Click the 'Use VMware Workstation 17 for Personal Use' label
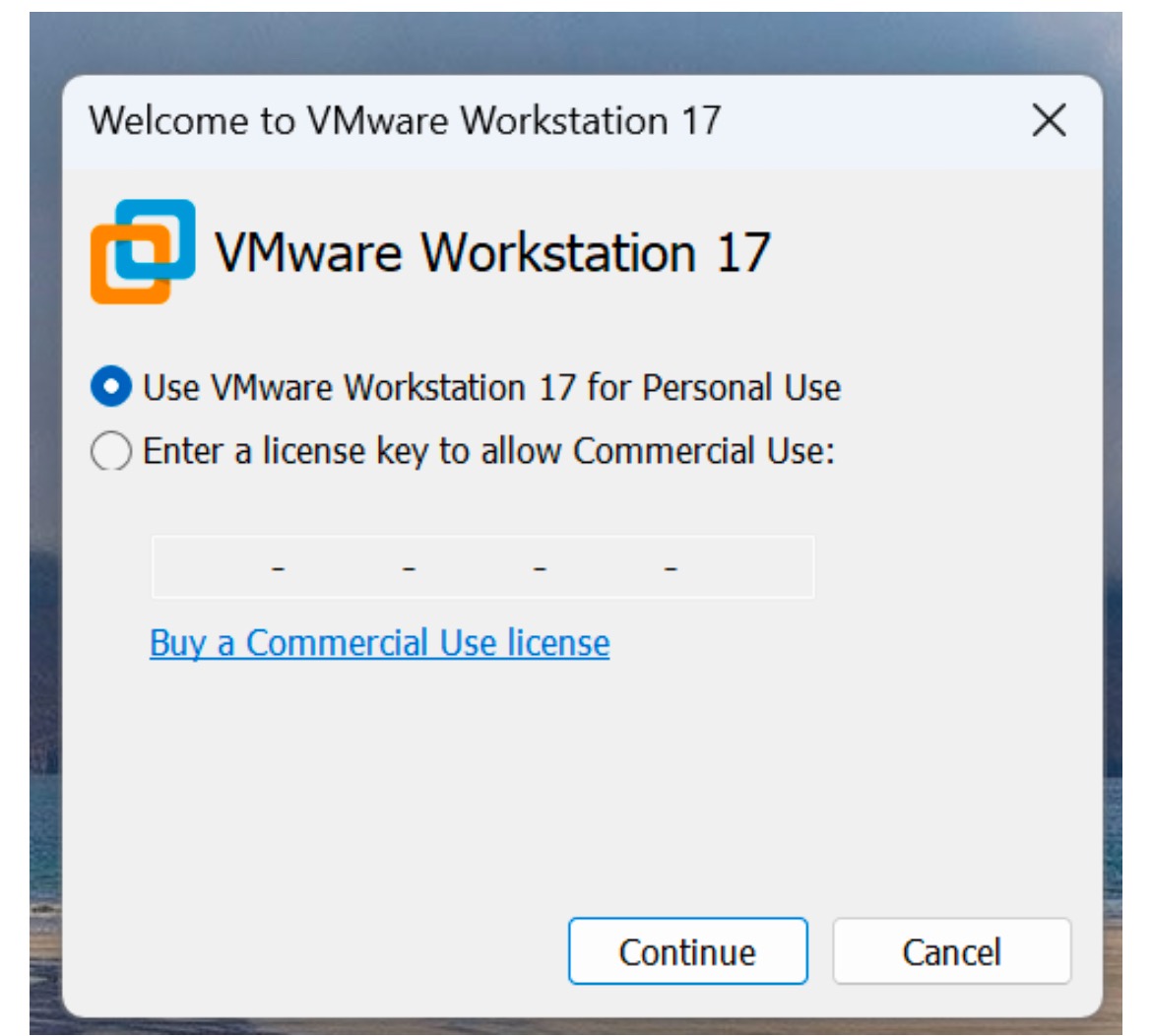 pos(491,387)
